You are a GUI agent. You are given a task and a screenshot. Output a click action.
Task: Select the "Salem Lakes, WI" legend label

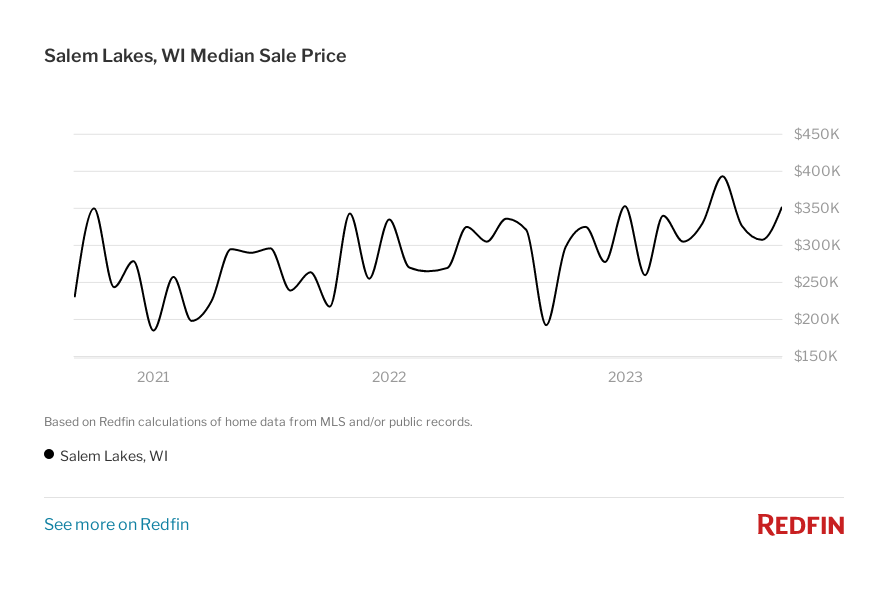(x=114, y=456)
